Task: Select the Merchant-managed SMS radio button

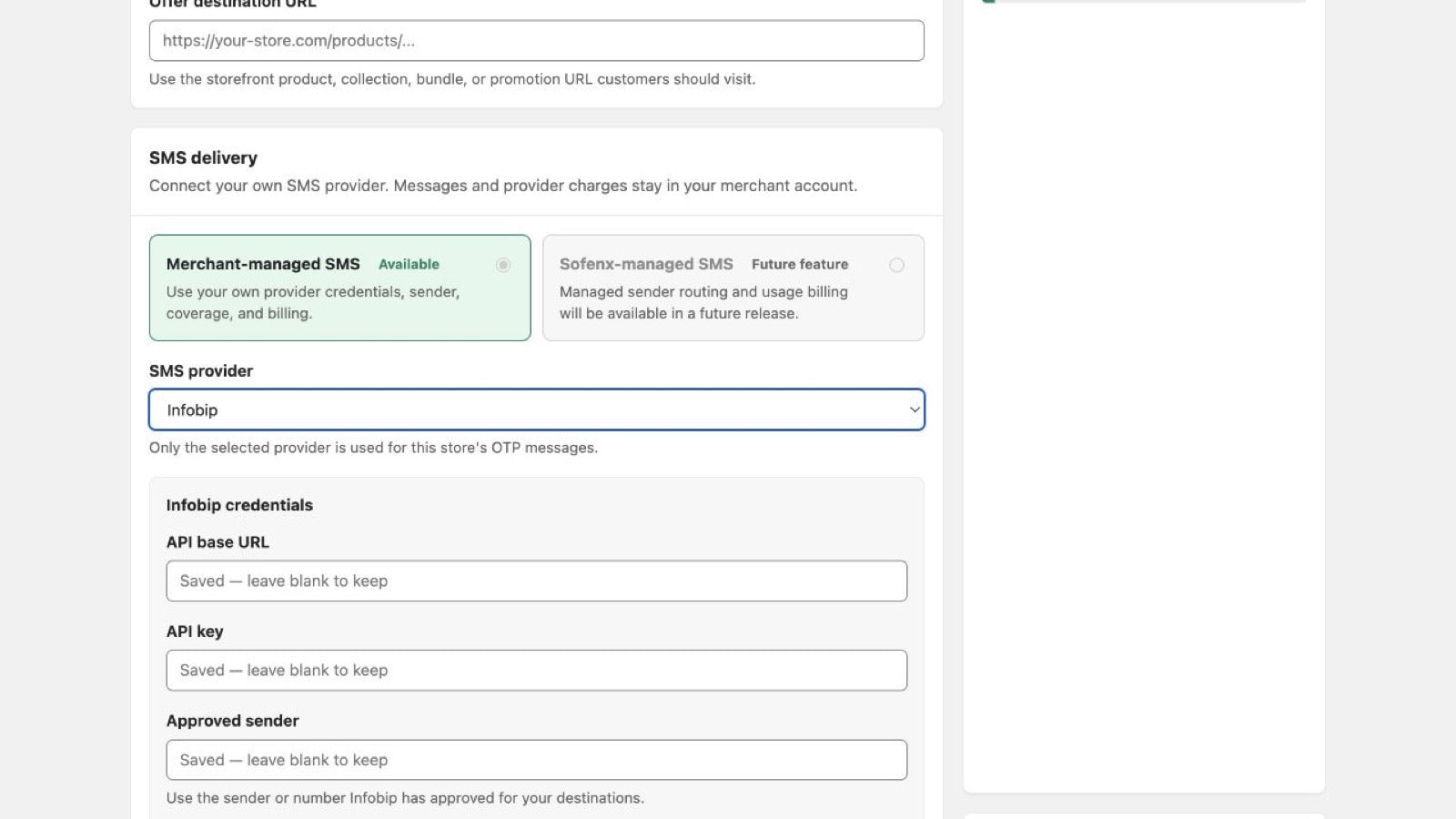Action: pyautogui.click(x=503, y=265)
